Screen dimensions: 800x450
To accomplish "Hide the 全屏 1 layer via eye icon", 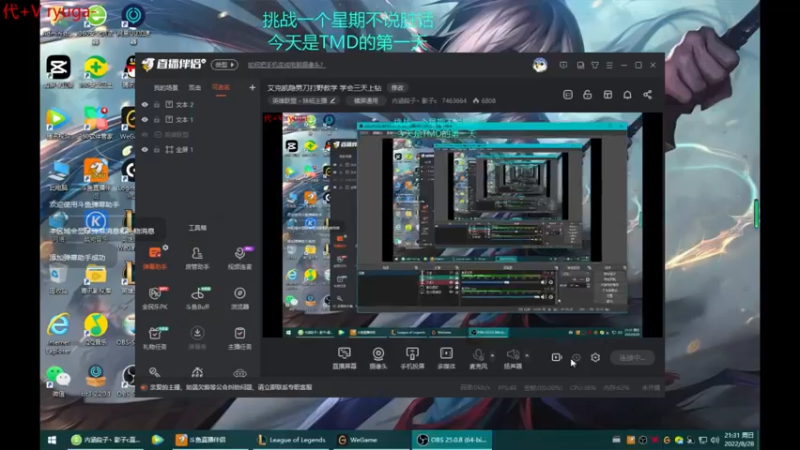I will [145, 149].
